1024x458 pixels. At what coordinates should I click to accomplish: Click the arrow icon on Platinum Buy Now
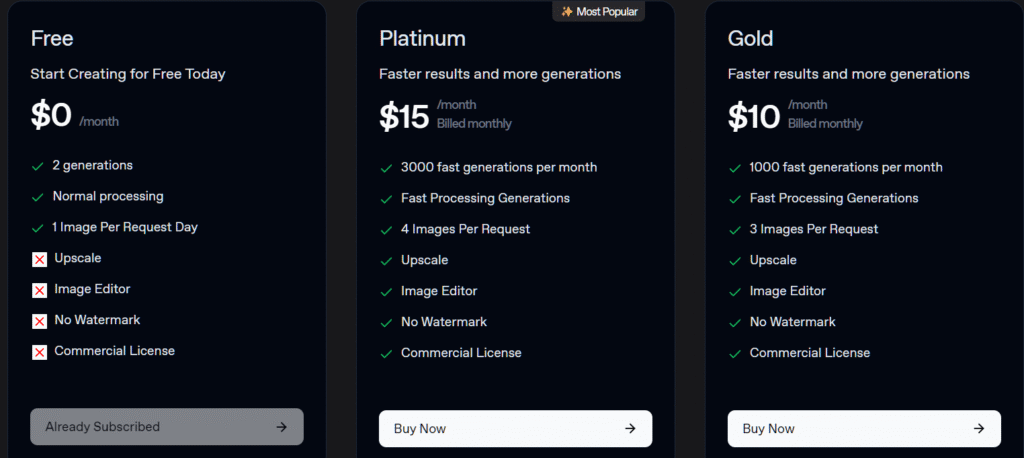pos(630,429)
